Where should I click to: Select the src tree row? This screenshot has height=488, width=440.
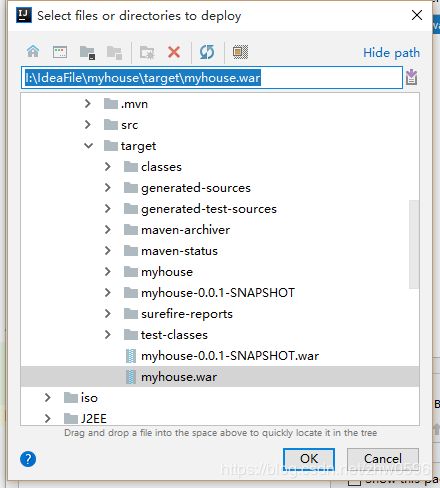point(220,125)
